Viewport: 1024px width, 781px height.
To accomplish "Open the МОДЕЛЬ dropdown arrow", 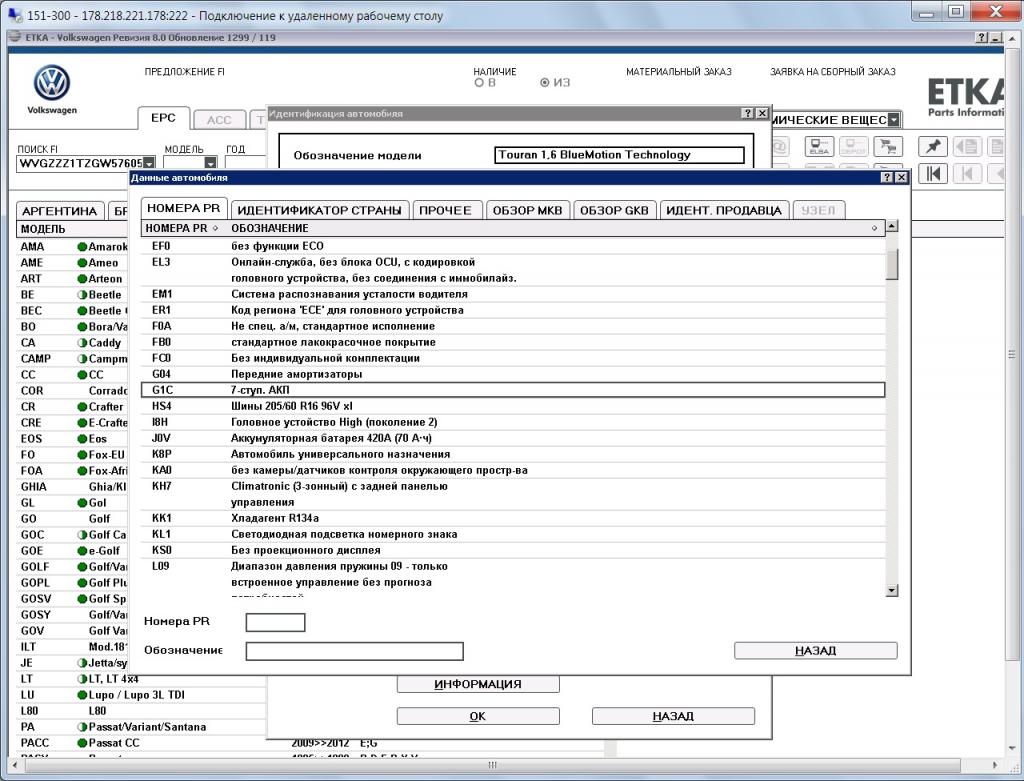I will pos(210,163).
